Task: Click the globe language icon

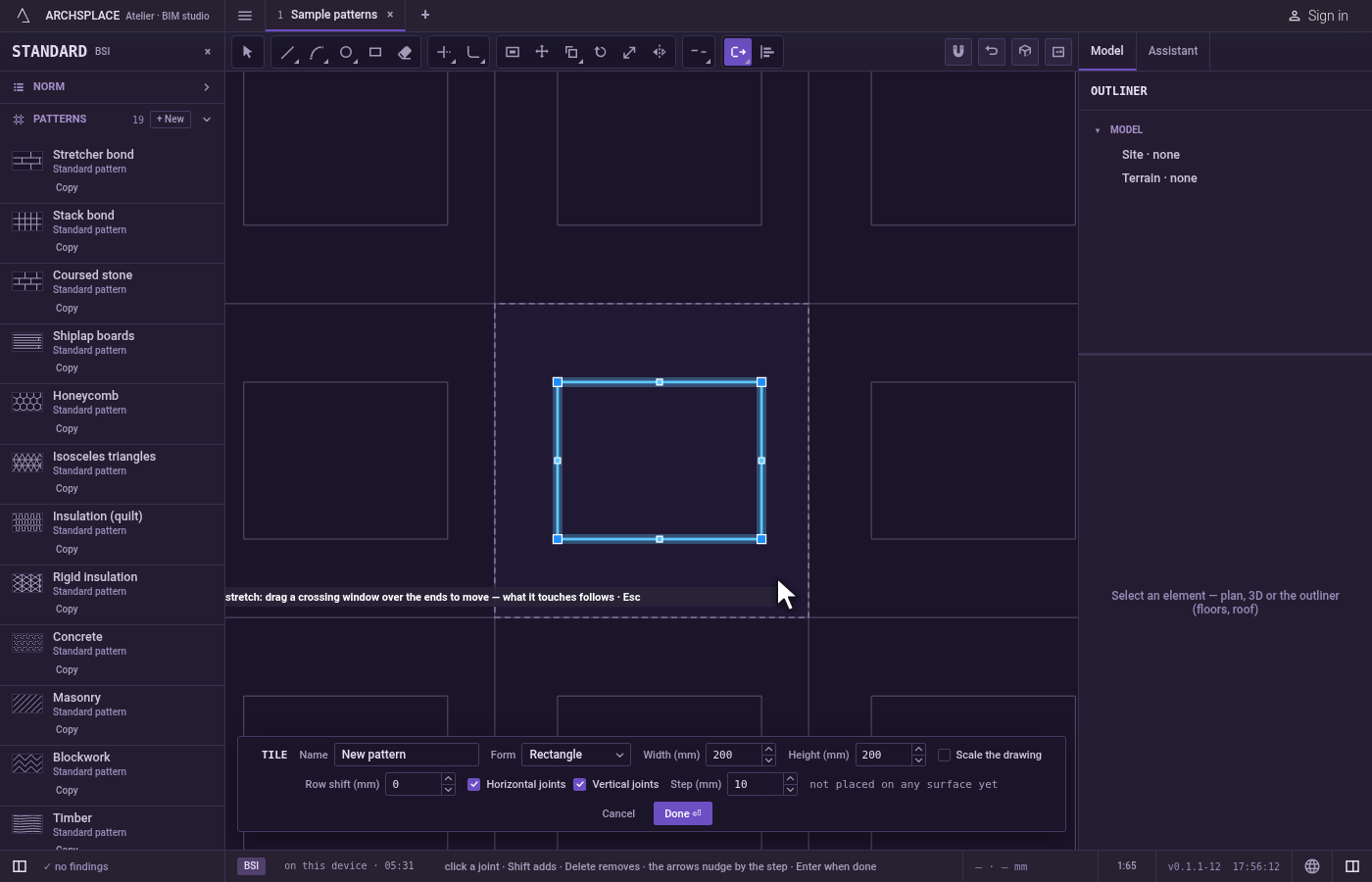Action: pos(1312,866)
